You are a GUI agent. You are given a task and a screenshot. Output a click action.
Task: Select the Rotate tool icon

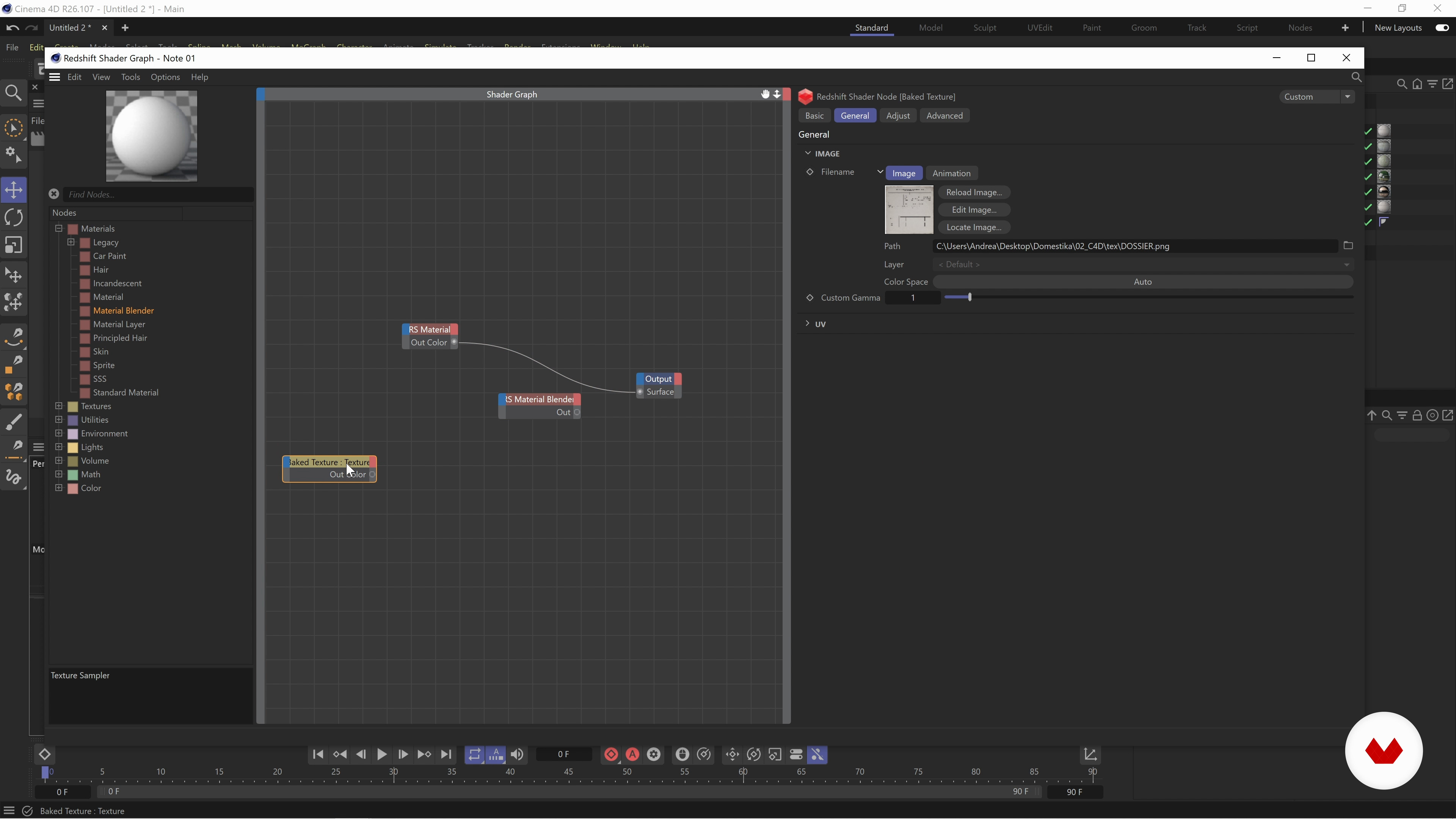(x=14, y=218)
